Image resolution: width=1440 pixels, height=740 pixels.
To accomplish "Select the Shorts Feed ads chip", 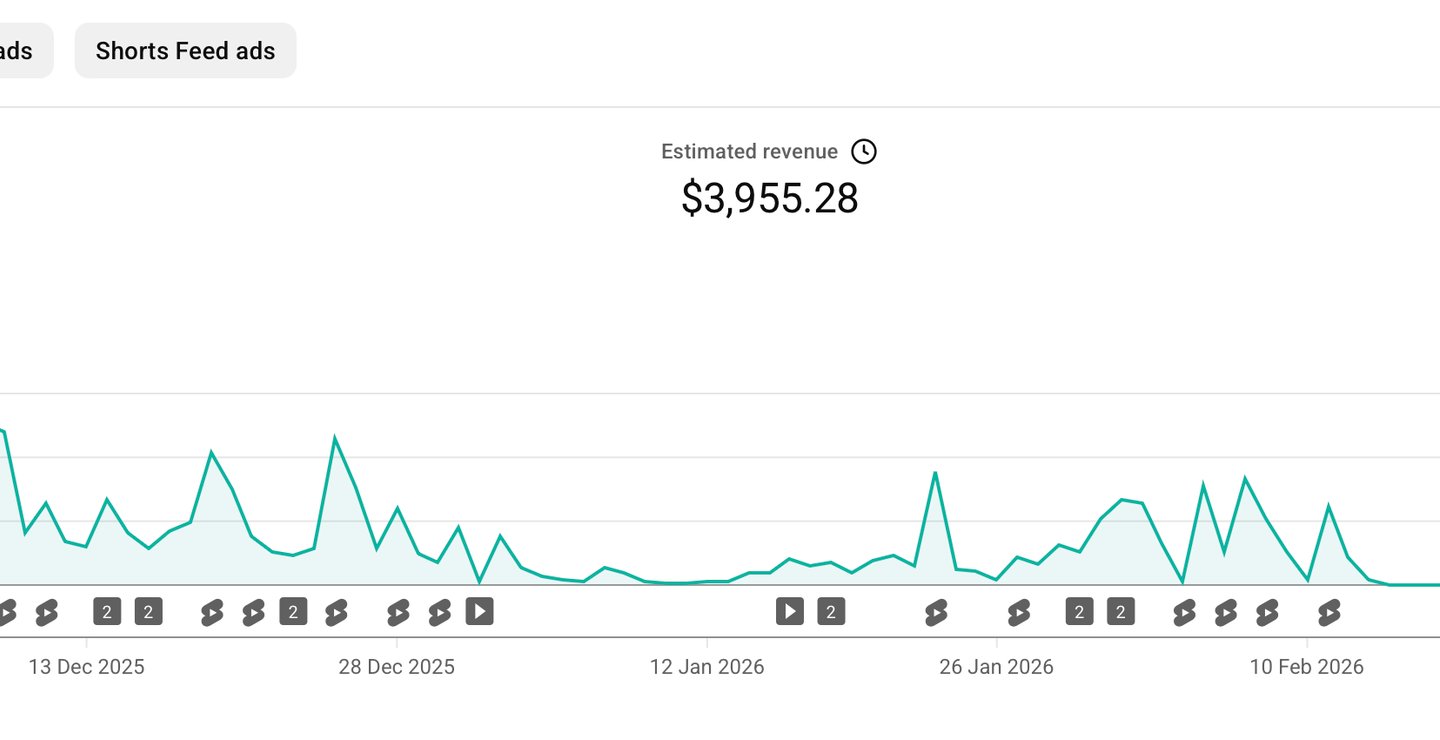I will tap(185, 51).
